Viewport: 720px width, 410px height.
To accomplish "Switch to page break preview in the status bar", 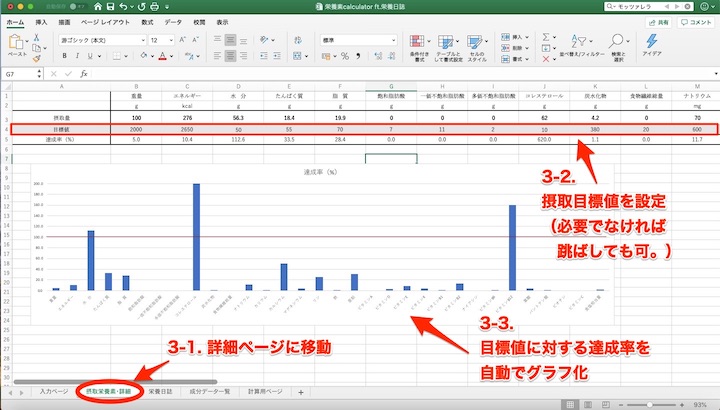I will click(606, 404).
